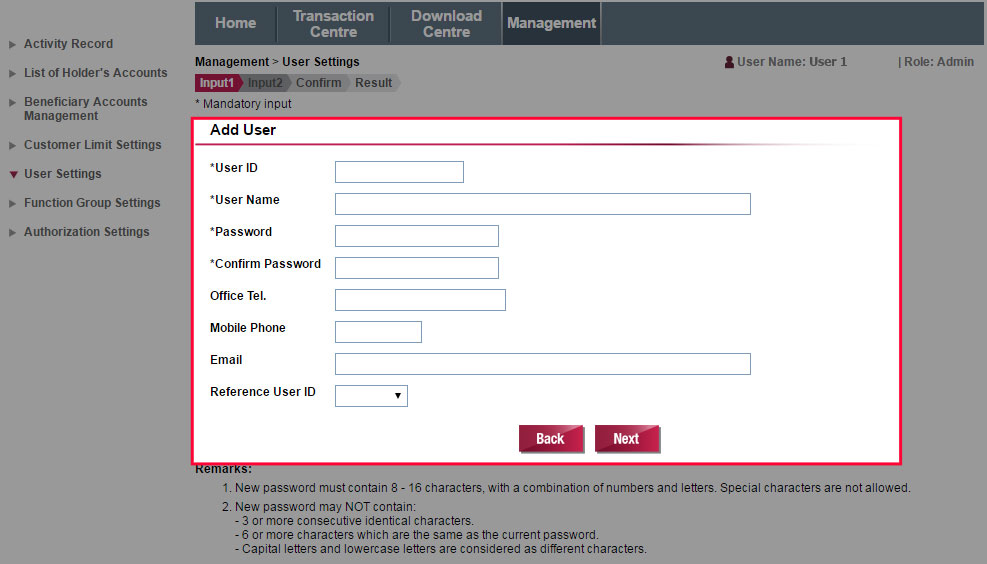Open the Download Centre tab
The image size is (987, 564).
point(446,23)
